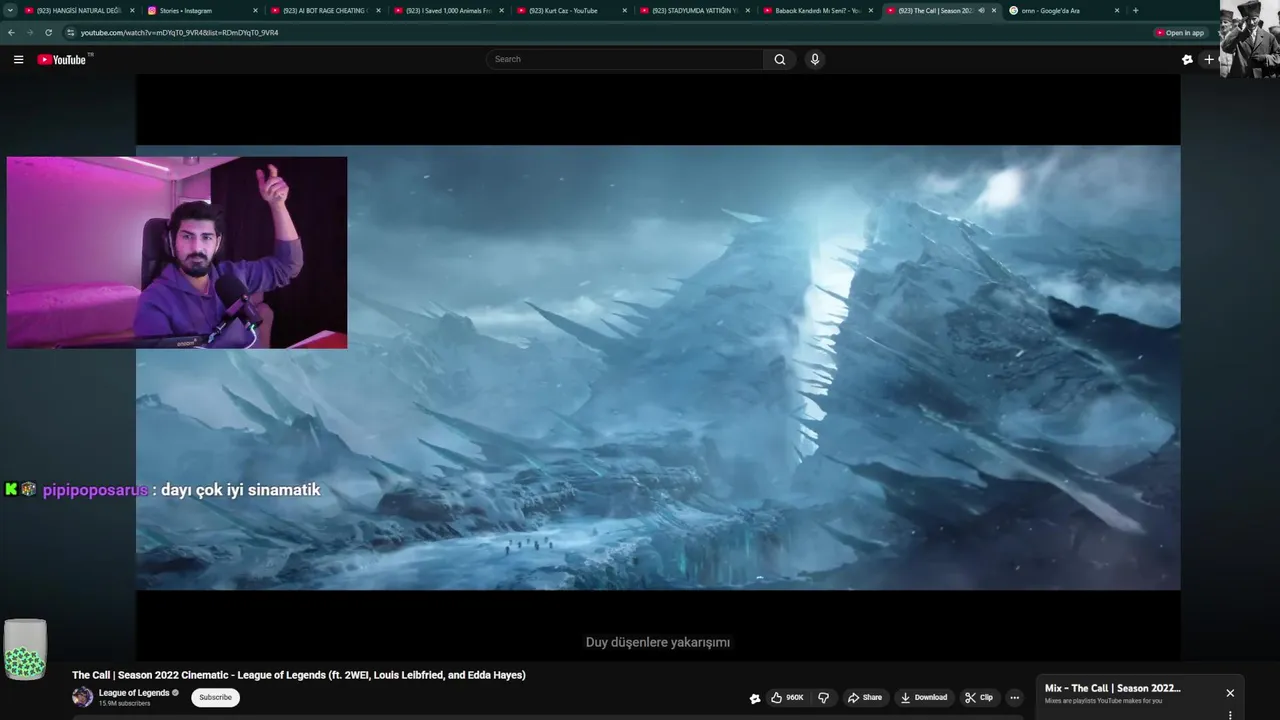Click the address bar URL
Image resolution: width=1280 pixels, height=720 pixels.
(x=180, y=32)
